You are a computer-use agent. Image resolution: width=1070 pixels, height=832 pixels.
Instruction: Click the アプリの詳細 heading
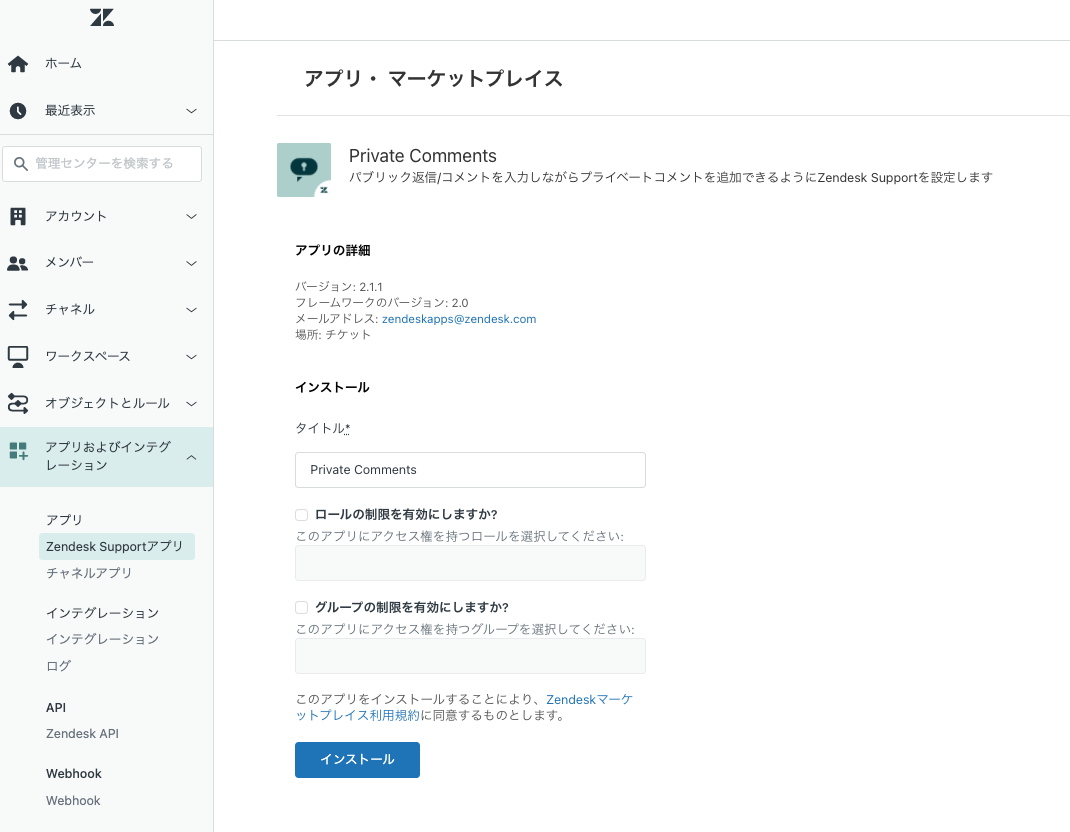pyautogui.click(x=332, y=250)
